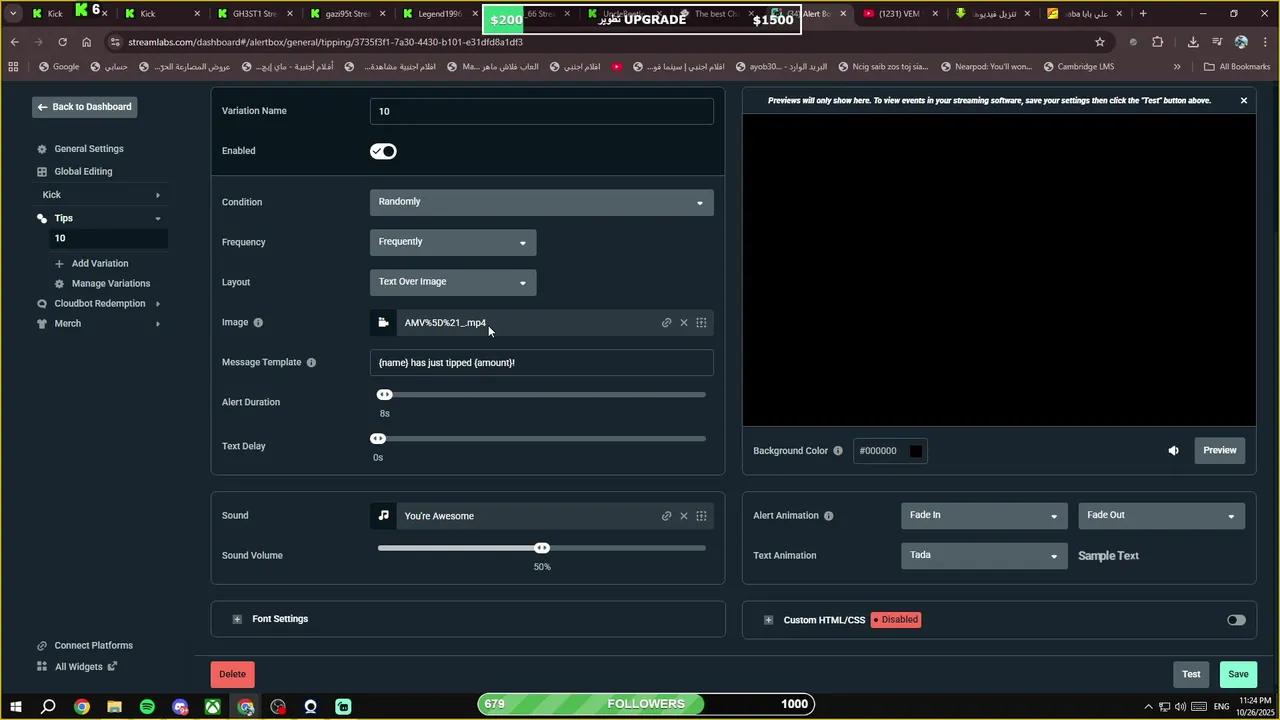Remove the You're Awesome sound

pos(684,516)
